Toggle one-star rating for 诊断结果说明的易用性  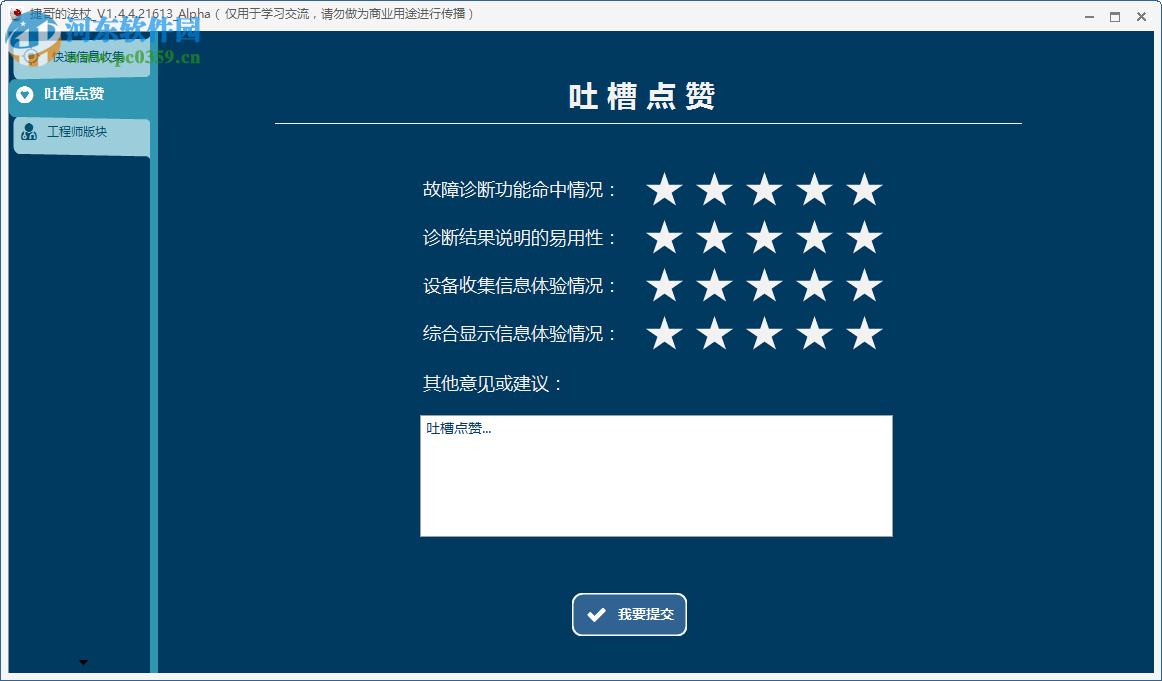(x=663, y=238)
